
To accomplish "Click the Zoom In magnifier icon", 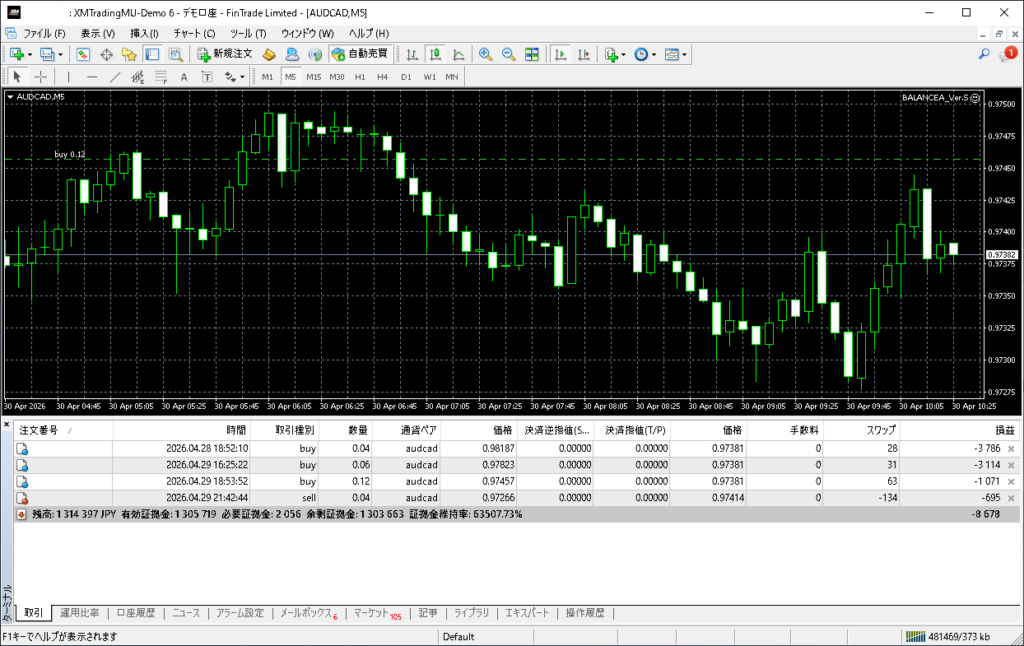I will pos(485,54).
